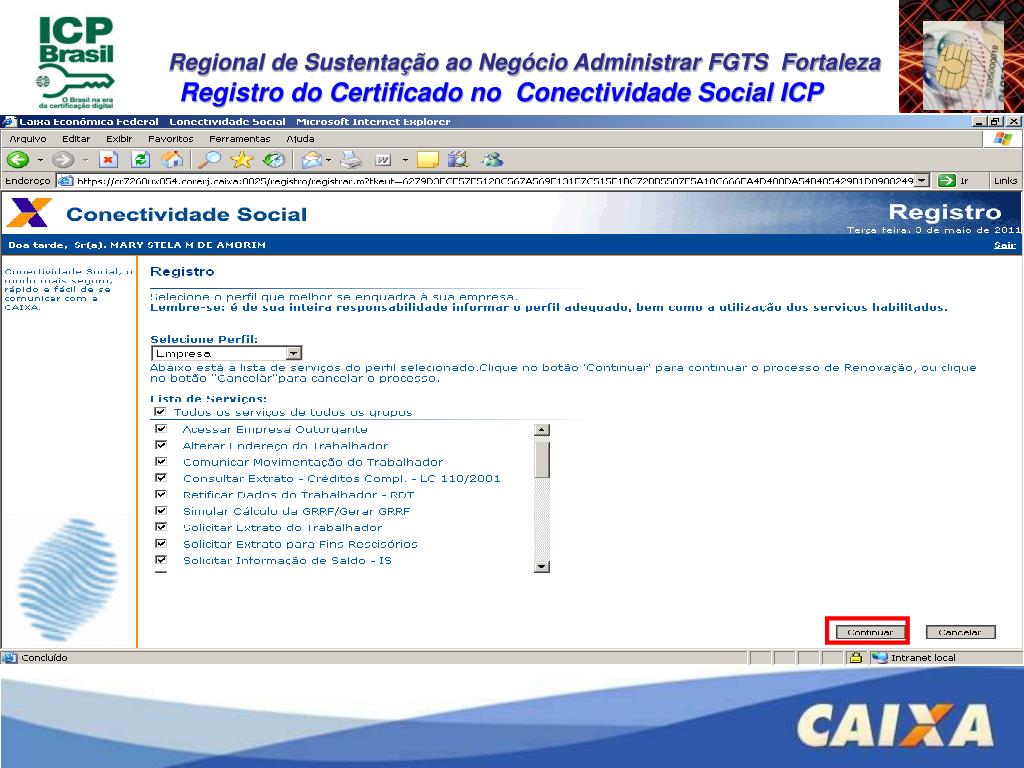Open the Selecione Perfil 'Empresa' dropdown
The image size is (1024, 768).
point(227,353)
